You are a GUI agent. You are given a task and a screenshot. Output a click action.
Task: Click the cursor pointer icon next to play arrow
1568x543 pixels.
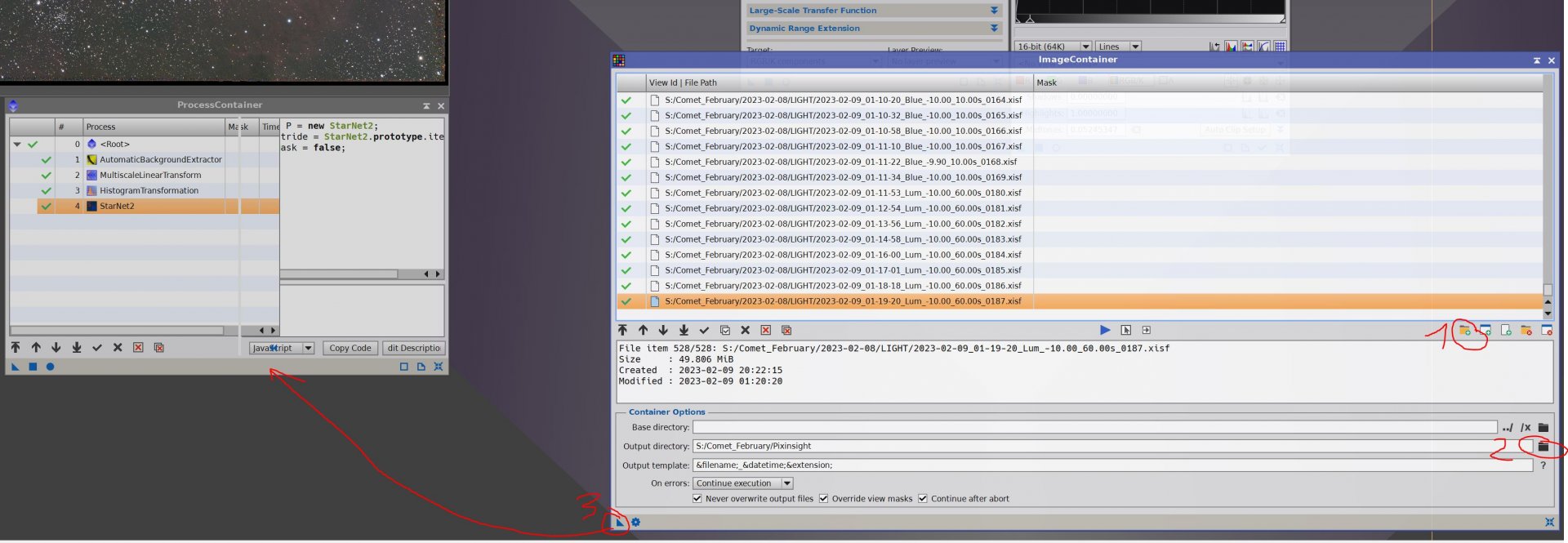tap(1126, 330)
